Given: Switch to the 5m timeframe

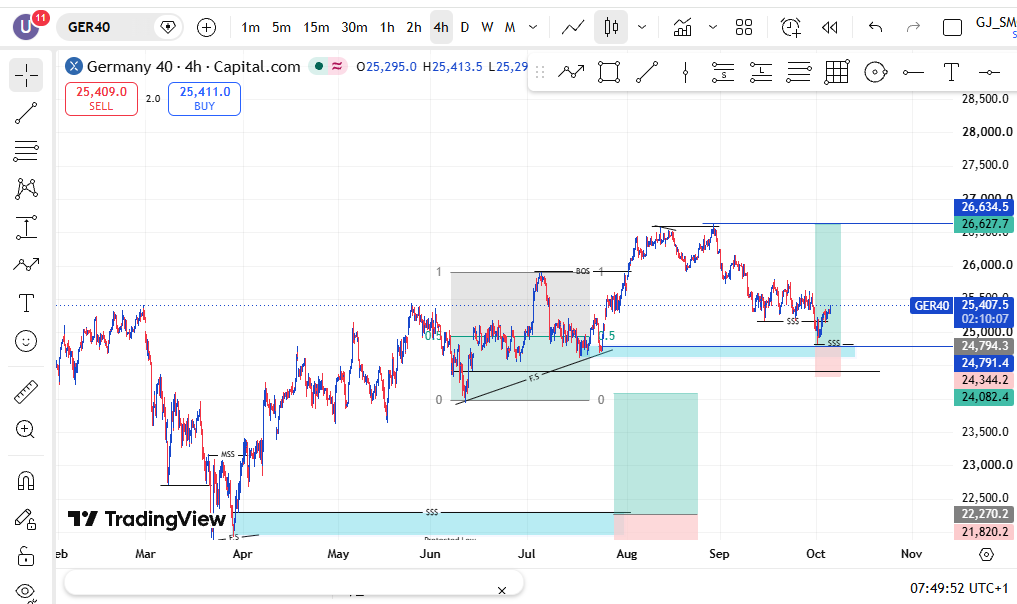Looking at the screenshot, I should click(281, 27).
